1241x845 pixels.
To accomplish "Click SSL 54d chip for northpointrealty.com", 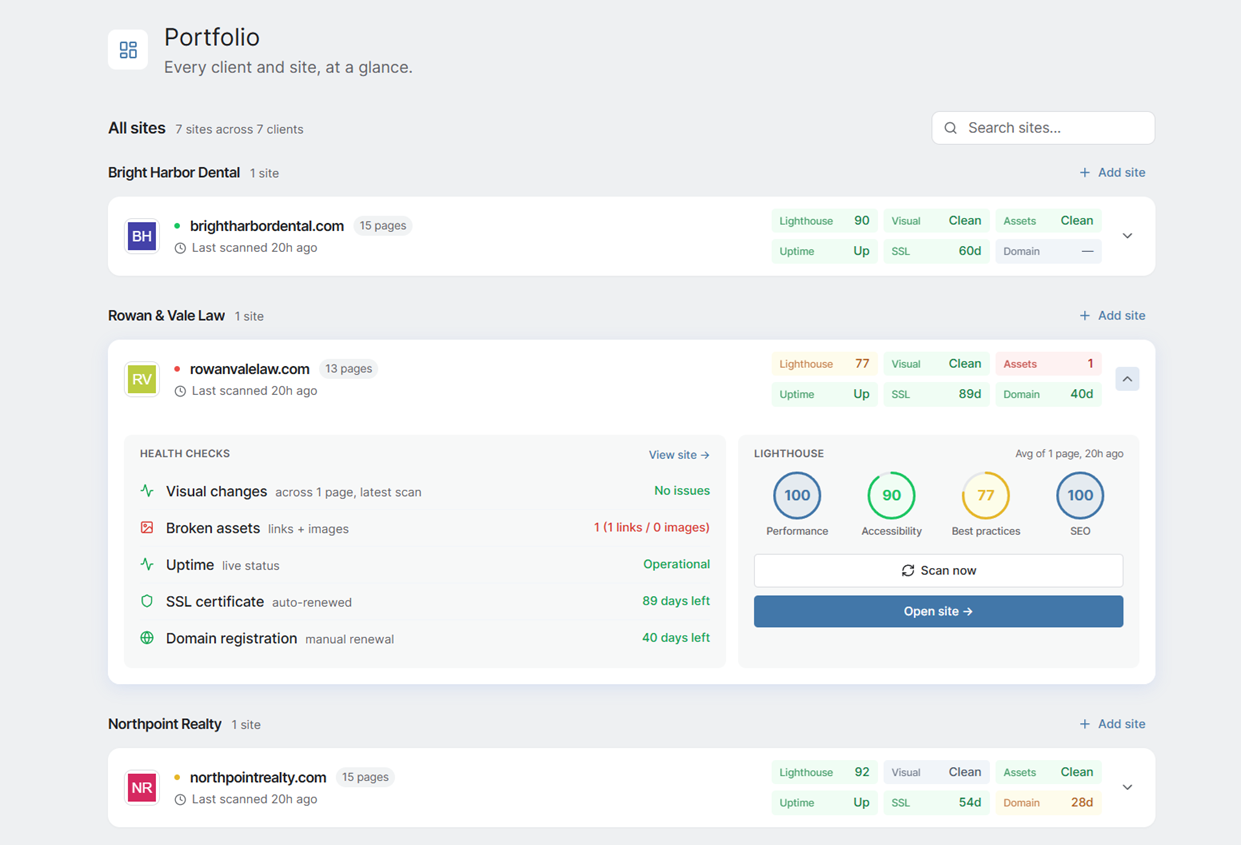I will coord(936,802).
